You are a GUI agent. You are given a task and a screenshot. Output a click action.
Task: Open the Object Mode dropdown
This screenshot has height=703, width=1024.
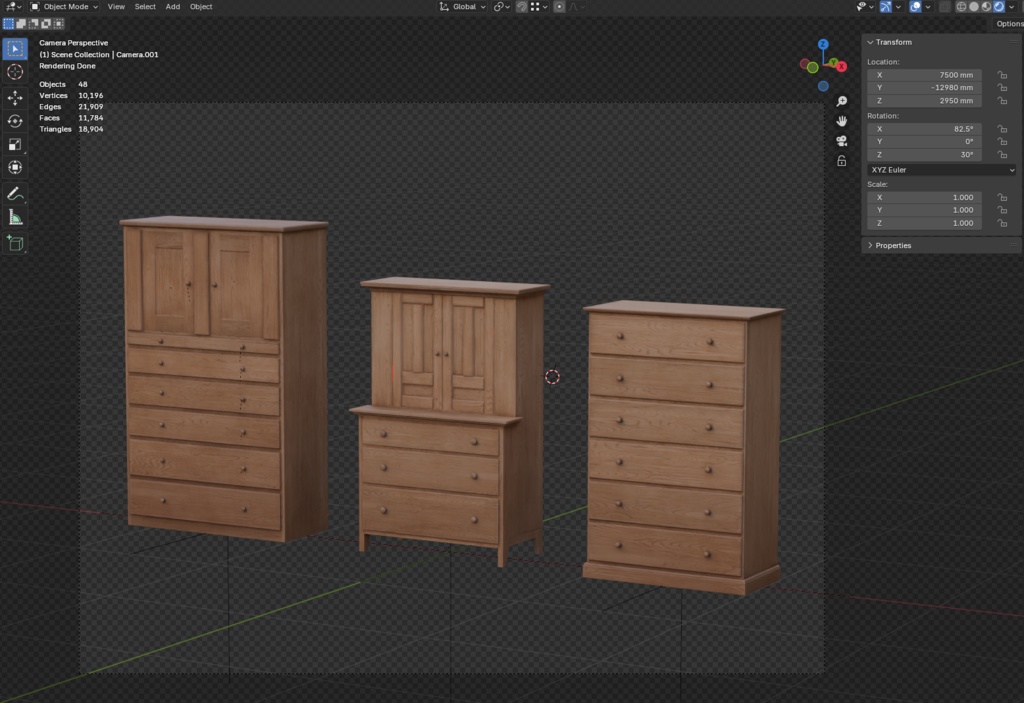click(64, 7)
